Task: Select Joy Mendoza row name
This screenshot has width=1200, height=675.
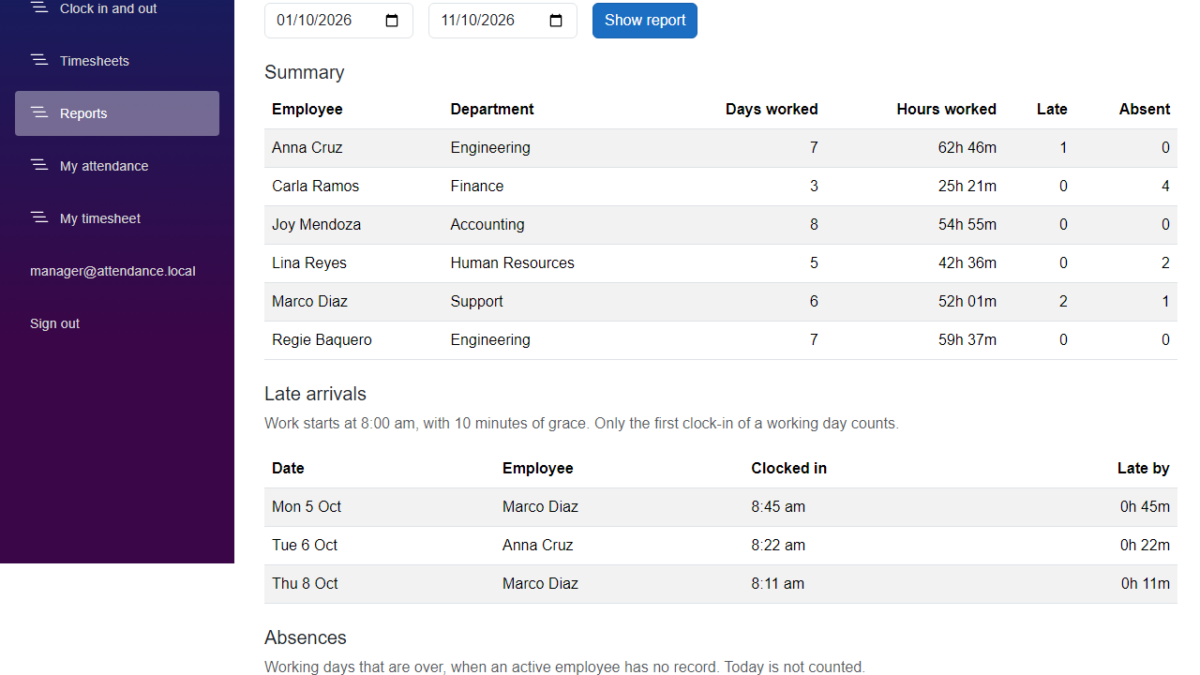Action: tap(315, 225)
